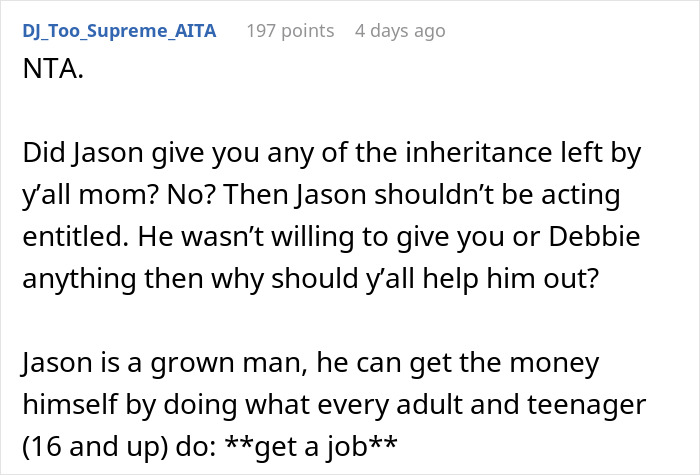Click the 4 days ago timestamp
The width and height of the screenshot is (700, 475).
(400, 31)
